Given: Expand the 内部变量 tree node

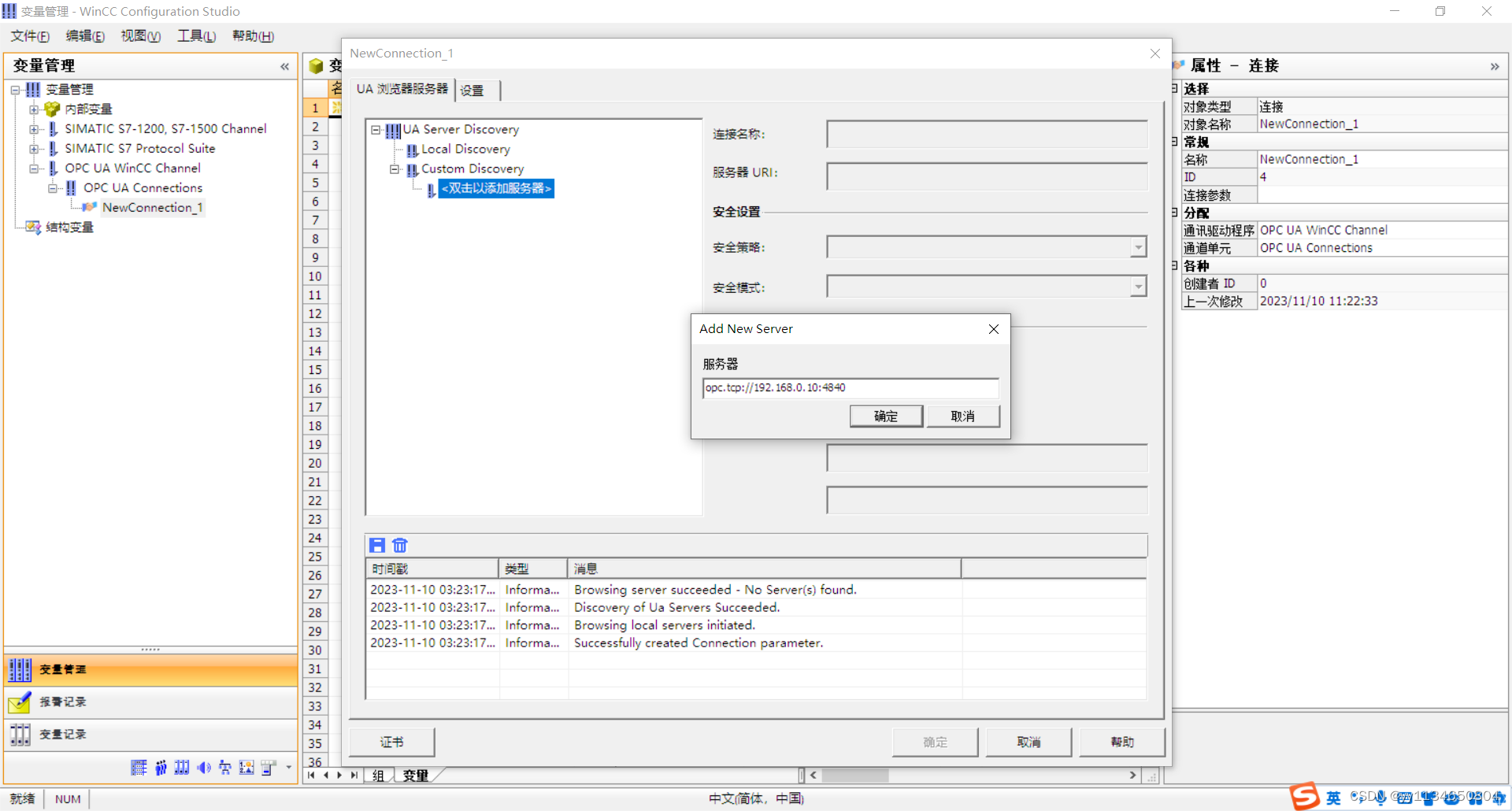Looking at the screenshot, I should point(34,109).
